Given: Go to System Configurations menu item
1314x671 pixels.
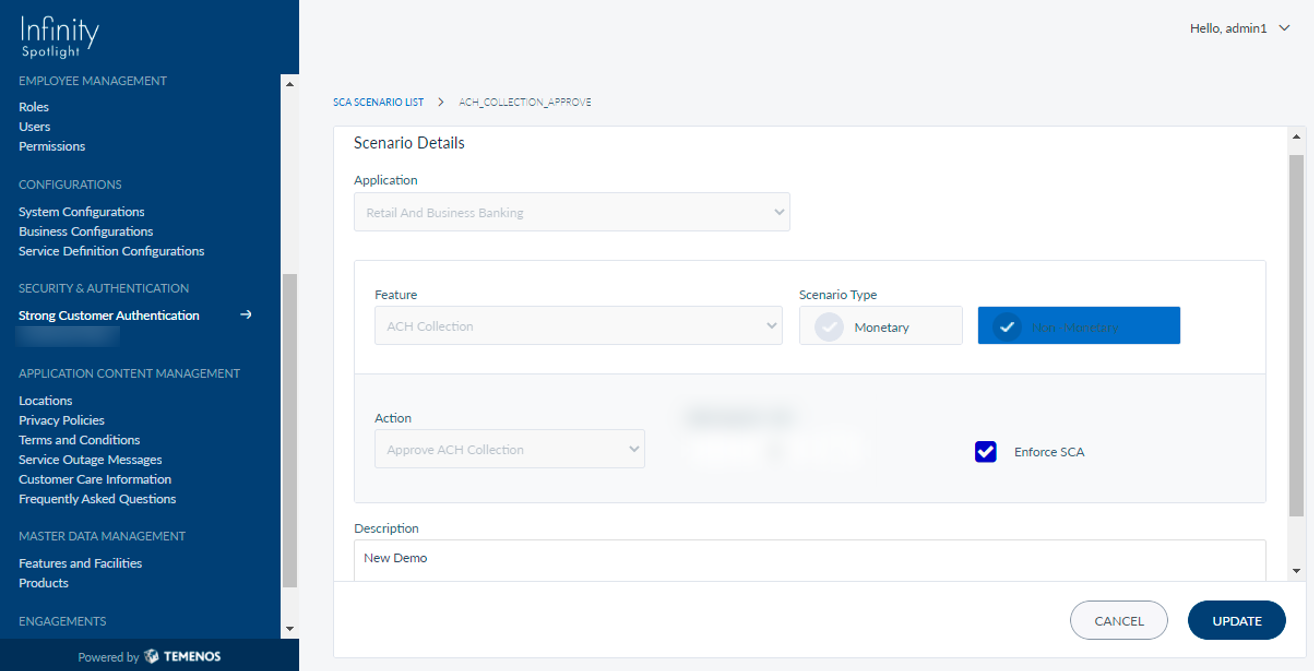Looking at the screenshot, I should (x=81, y=212).
